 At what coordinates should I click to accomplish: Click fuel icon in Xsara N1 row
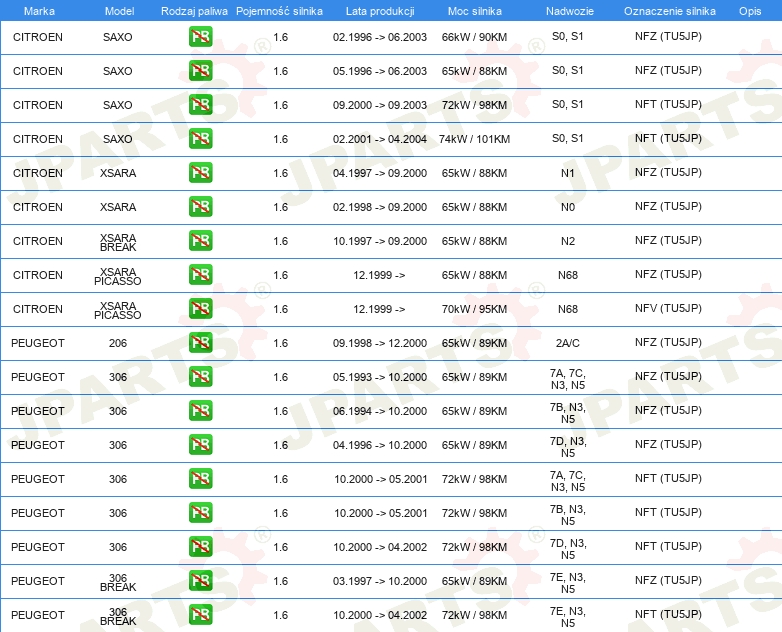tap(200, 173)
